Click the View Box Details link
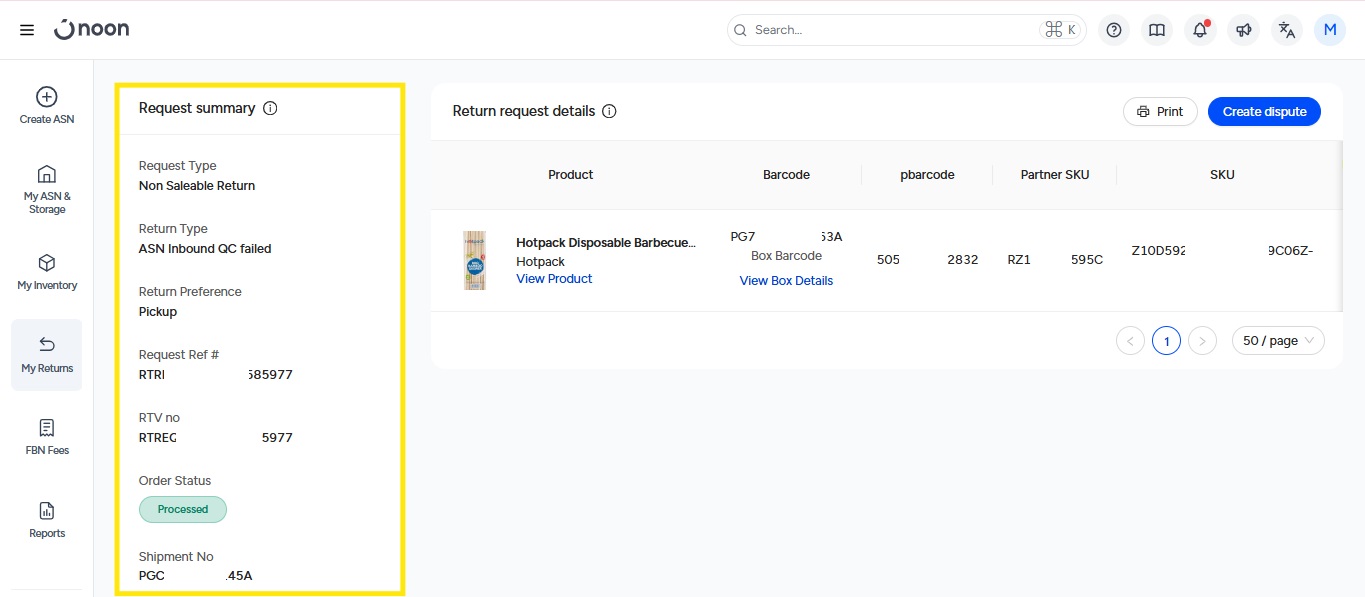1365x597 pixels. click(x=786, y=281)
